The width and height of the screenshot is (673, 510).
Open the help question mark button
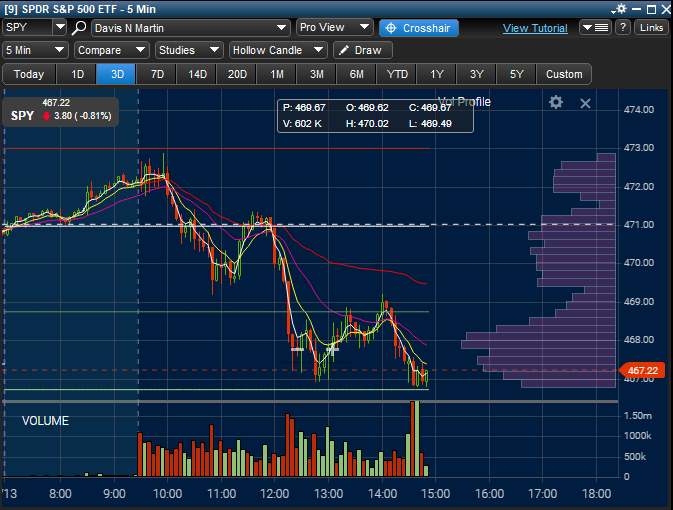[x=623, y=27]
